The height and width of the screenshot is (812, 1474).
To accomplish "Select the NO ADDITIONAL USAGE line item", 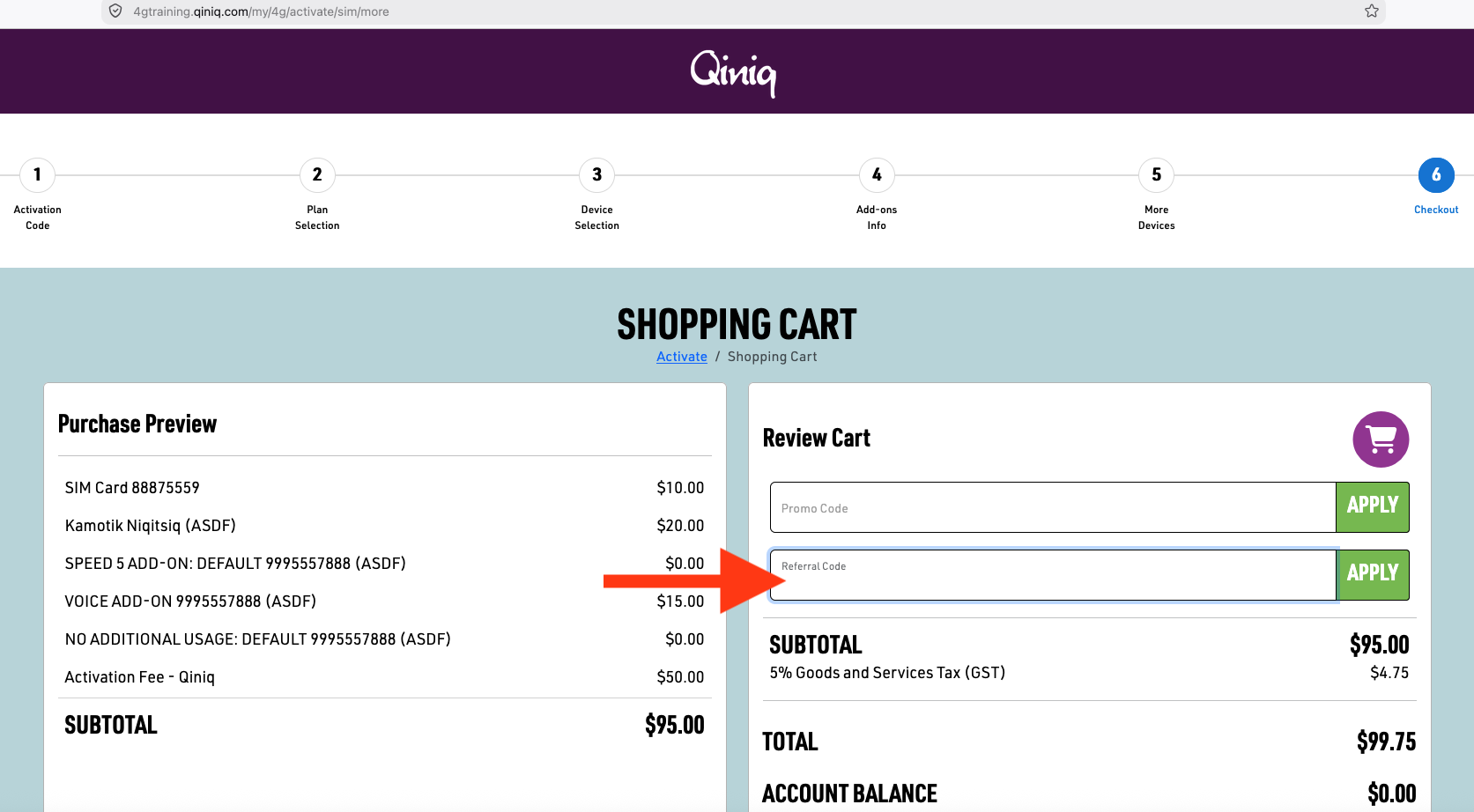I will 384,639.
